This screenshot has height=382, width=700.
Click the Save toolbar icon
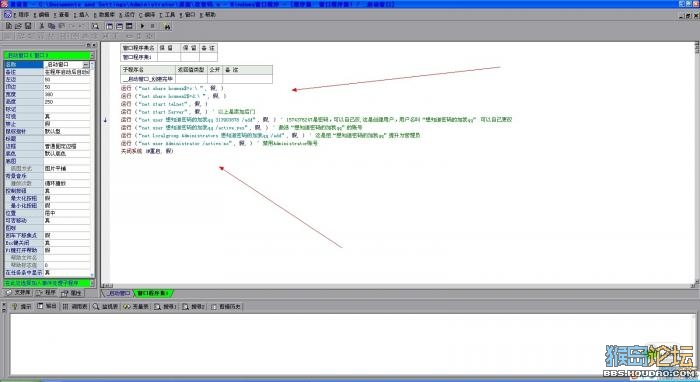[28, 26]
